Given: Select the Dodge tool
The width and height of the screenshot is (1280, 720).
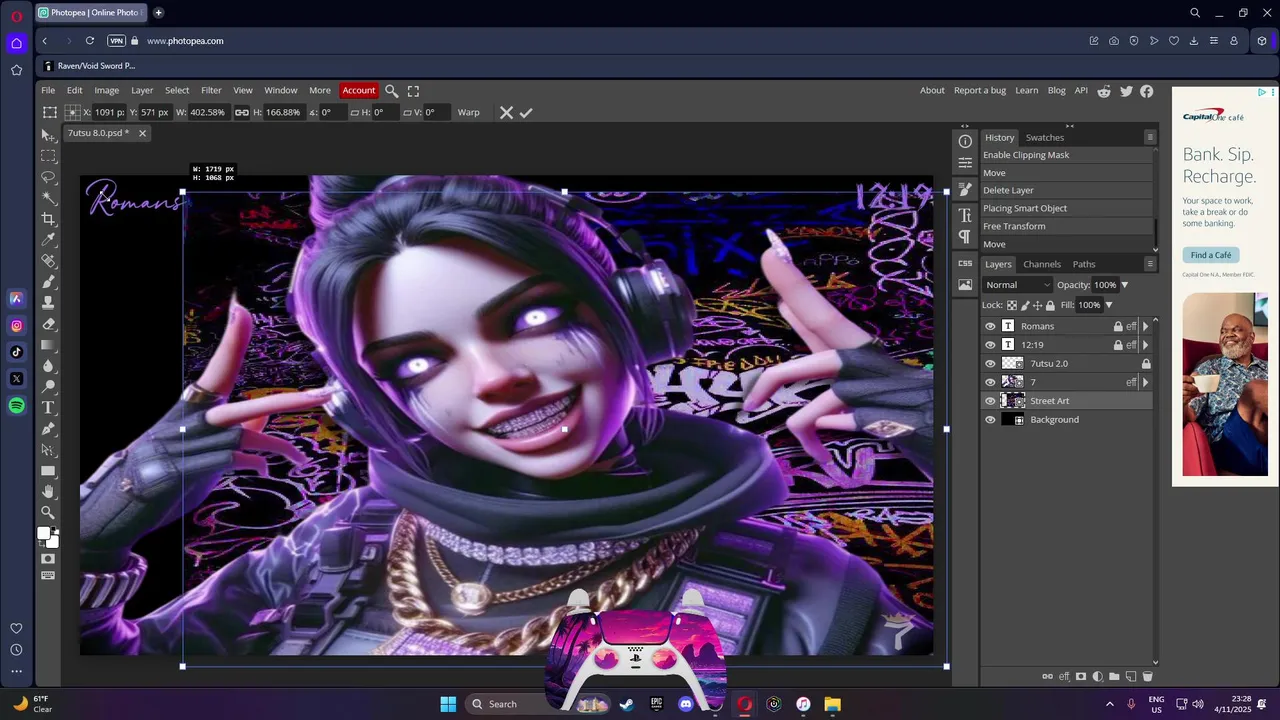Looking at the screenshot, I should pos(48,387).
